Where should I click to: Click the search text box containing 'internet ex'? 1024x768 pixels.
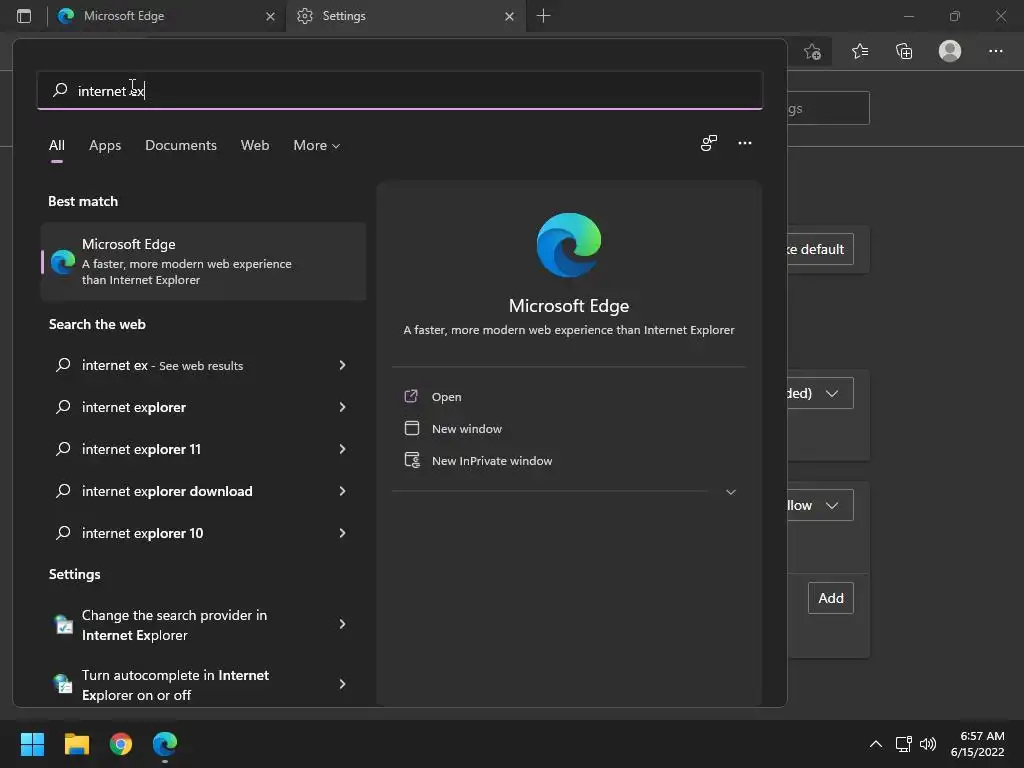[x=400, y=90]
